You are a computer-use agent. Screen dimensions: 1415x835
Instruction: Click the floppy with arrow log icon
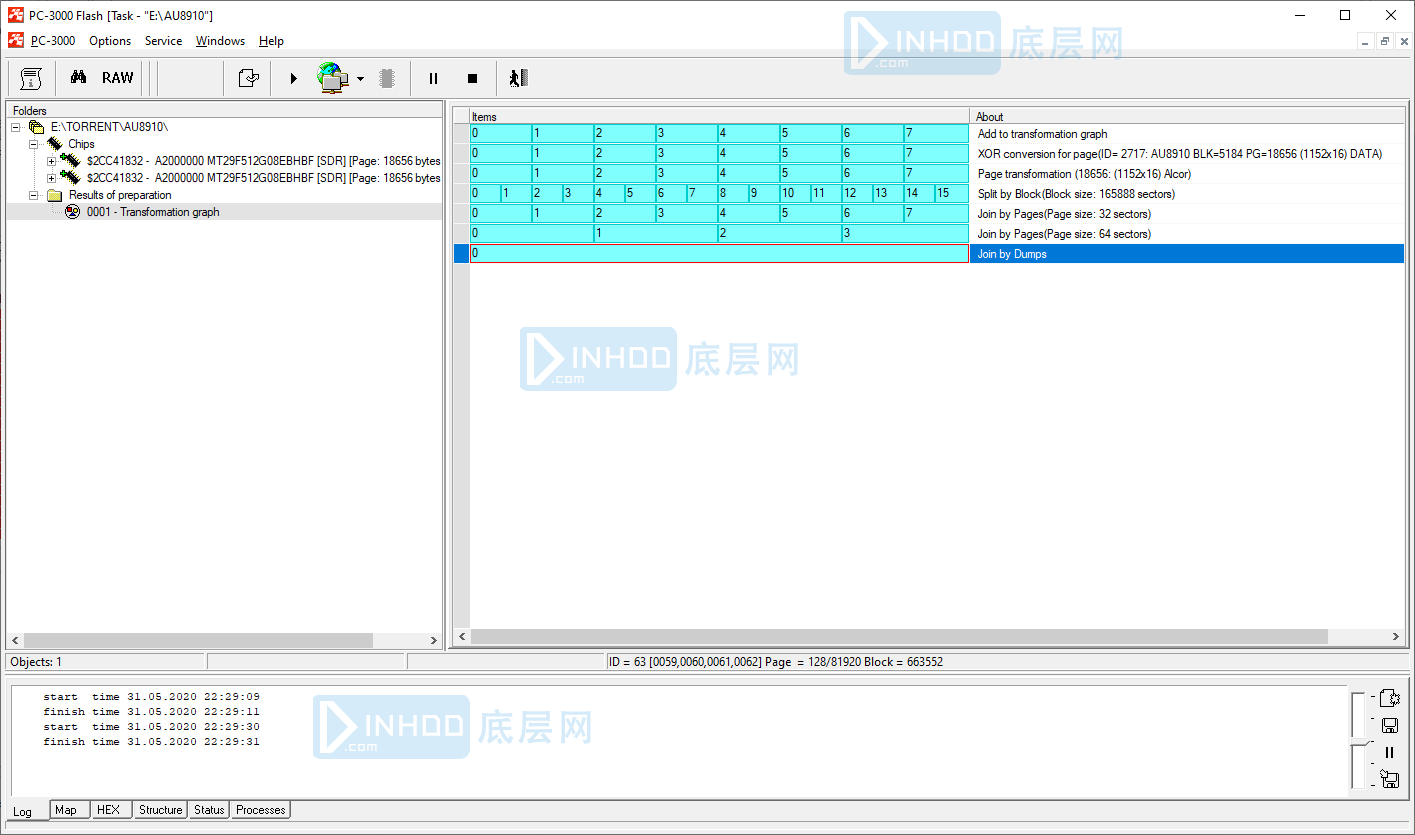point(1389,779)
